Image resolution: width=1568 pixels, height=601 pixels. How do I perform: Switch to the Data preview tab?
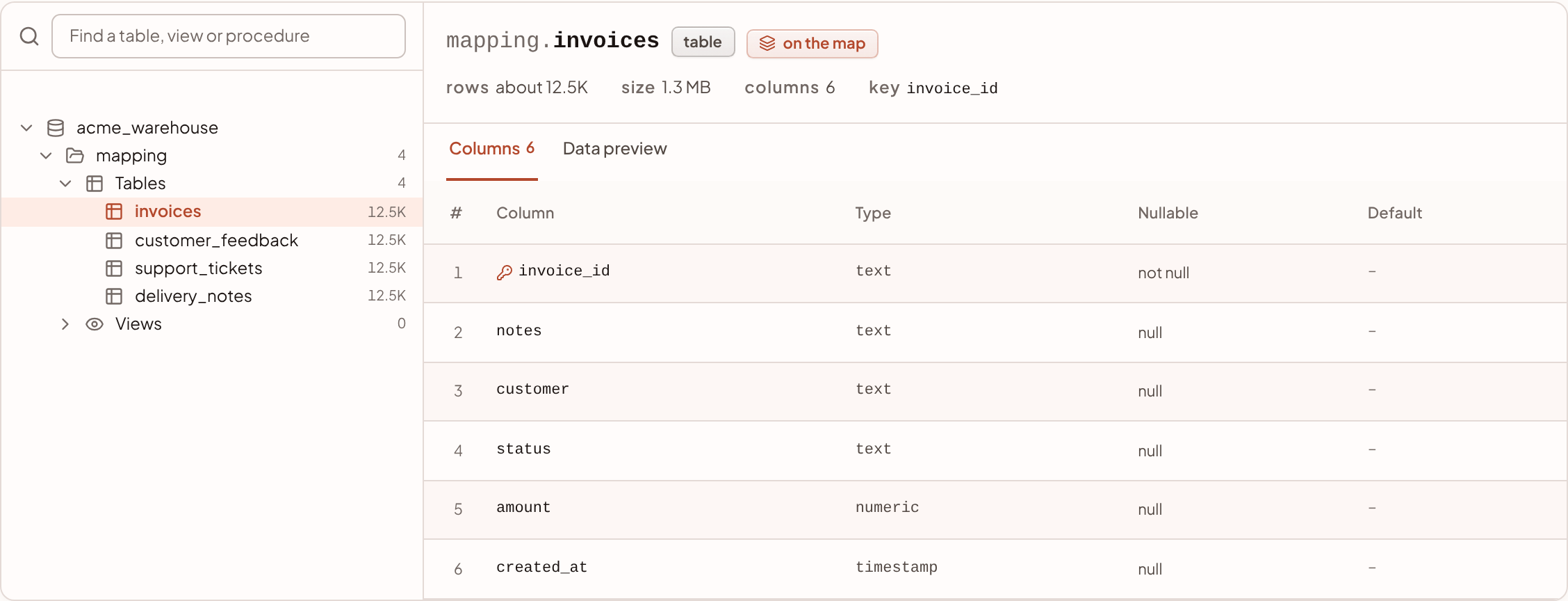click(x=614, y=149)
